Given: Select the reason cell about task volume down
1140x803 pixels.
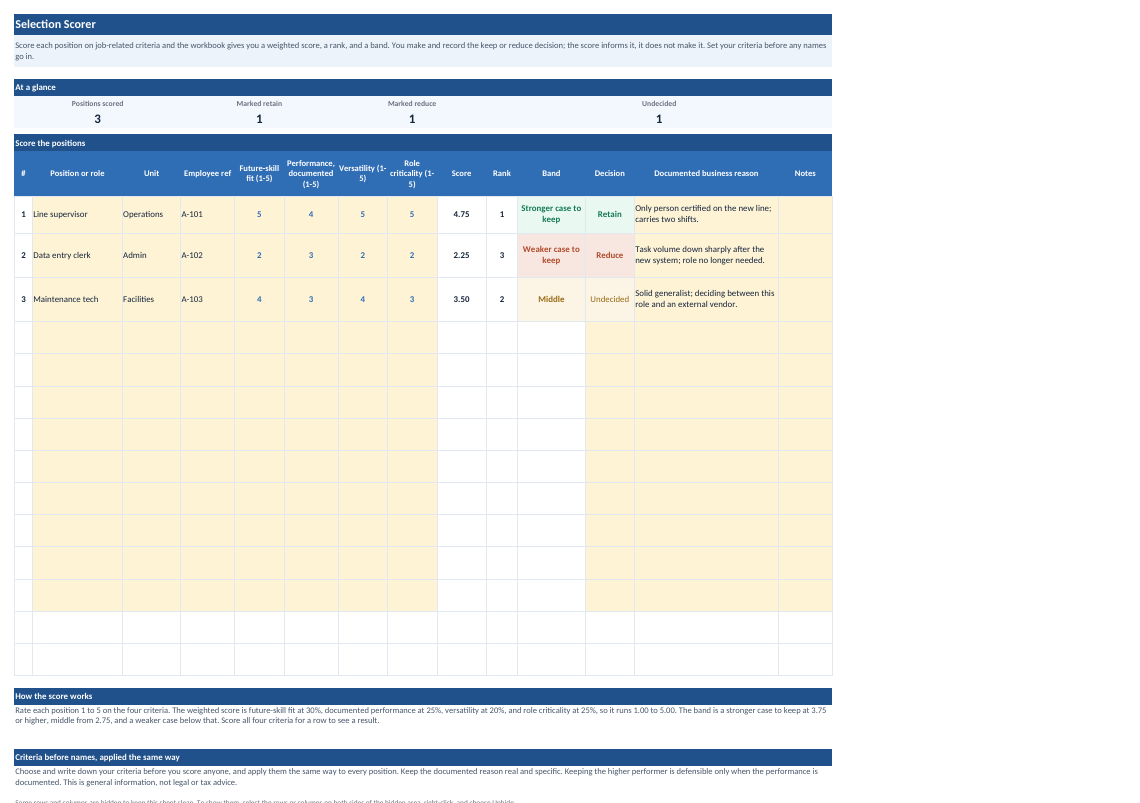Looking at the screenshot, I should [x=706, y=255].
